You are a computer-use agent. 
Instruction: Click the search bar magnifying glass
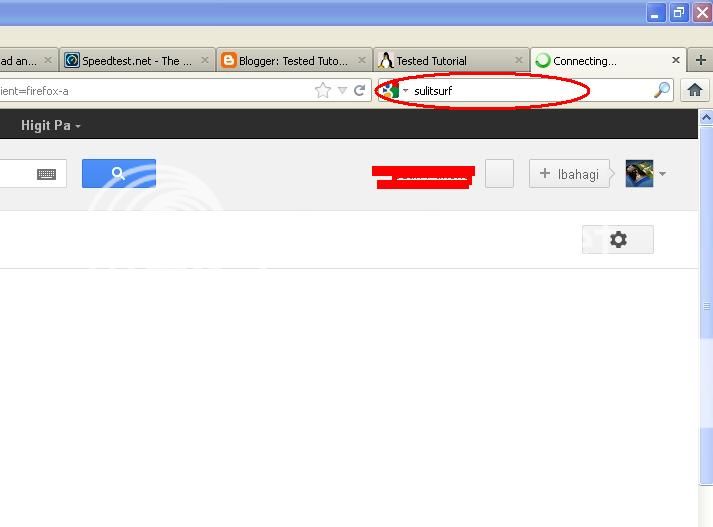pos(662,90)
